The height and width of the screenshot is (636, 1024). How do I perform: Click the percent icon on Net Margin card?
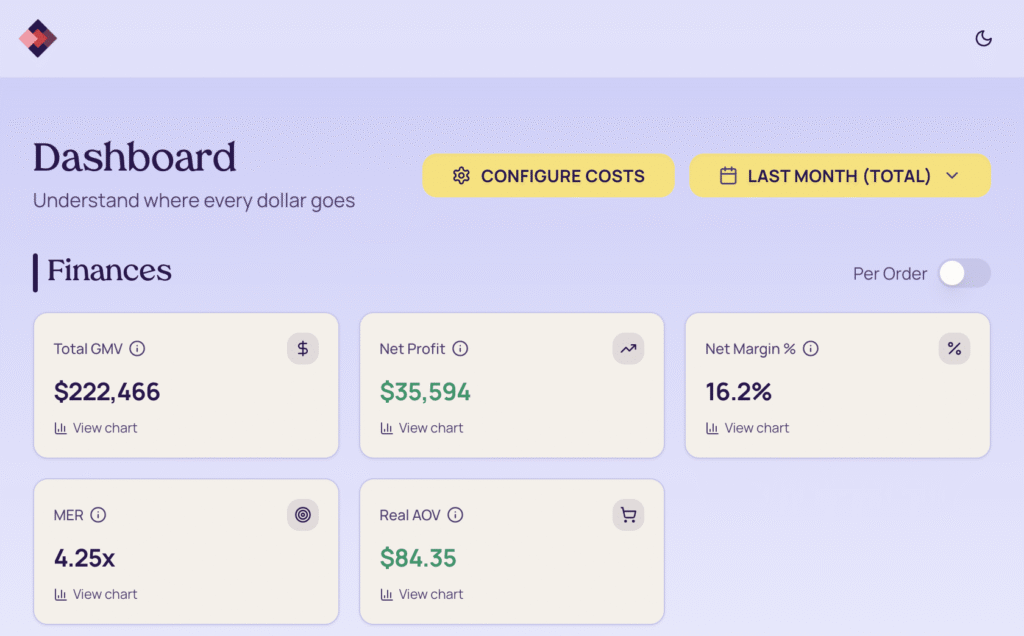954,349
